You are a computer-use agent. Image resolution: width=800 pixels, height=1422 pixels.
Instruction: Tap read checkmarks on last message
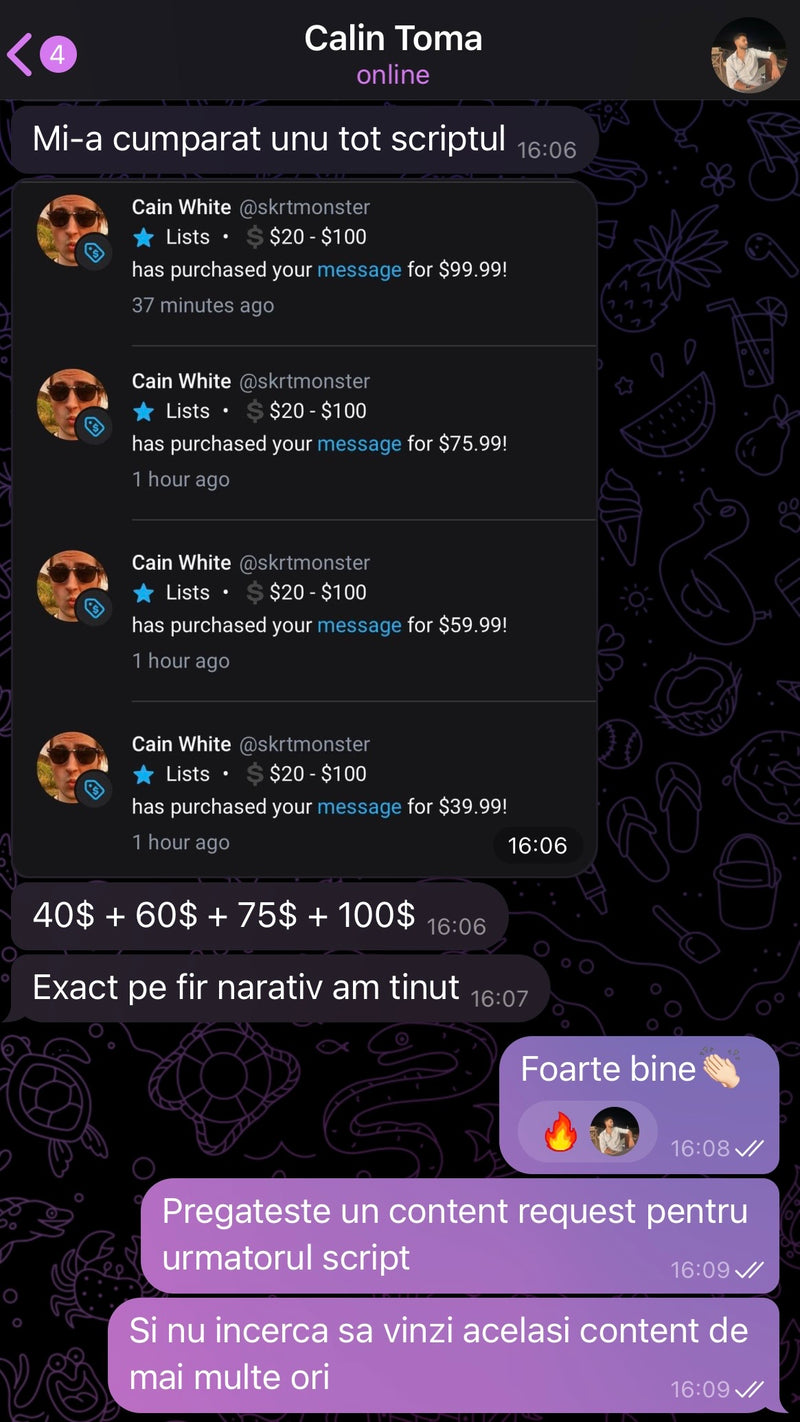pyautogui.click(x=749, y=1389)
